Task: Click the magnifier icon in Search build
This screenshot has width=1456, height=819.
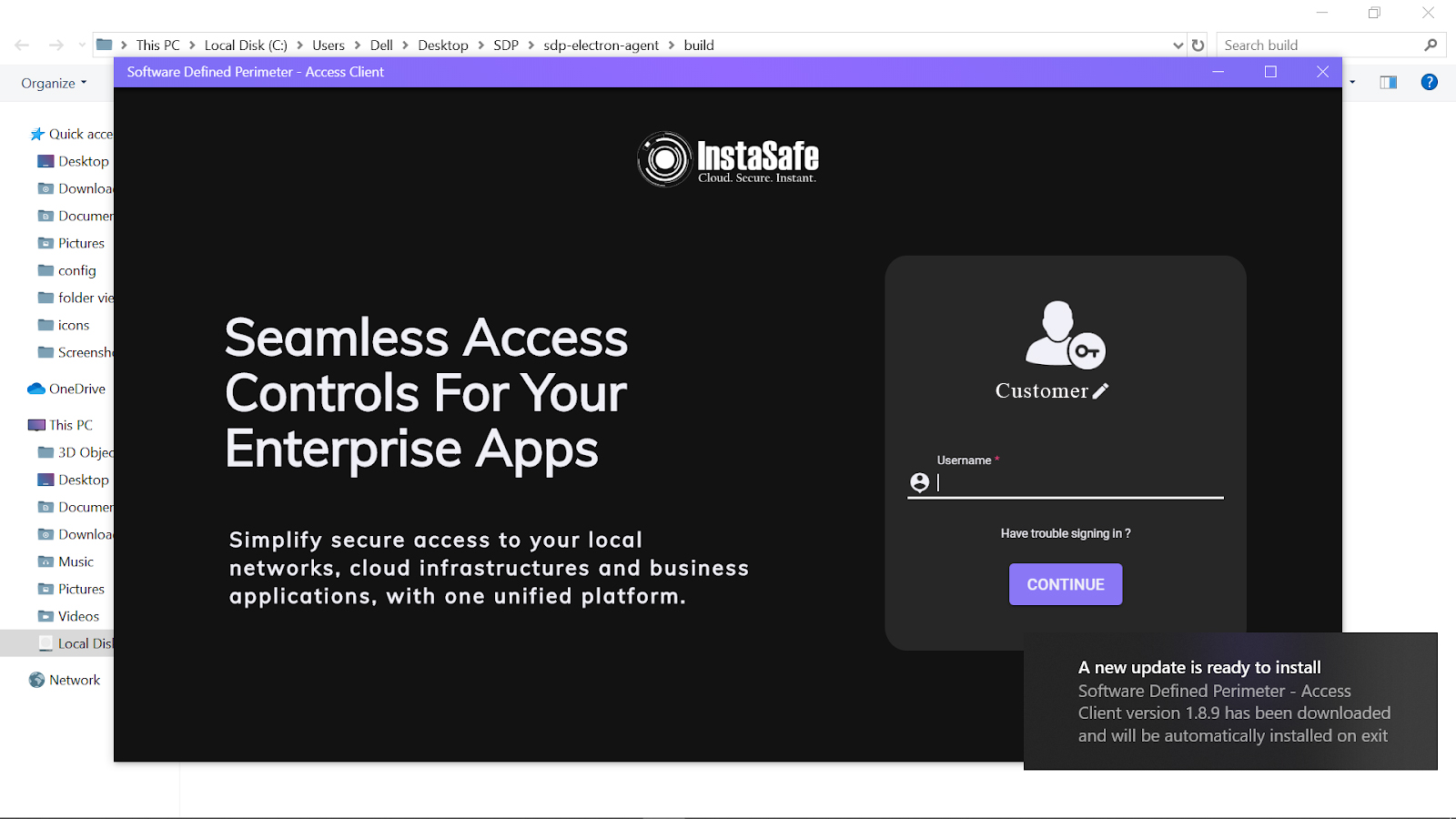Action: click(1431, 45)
